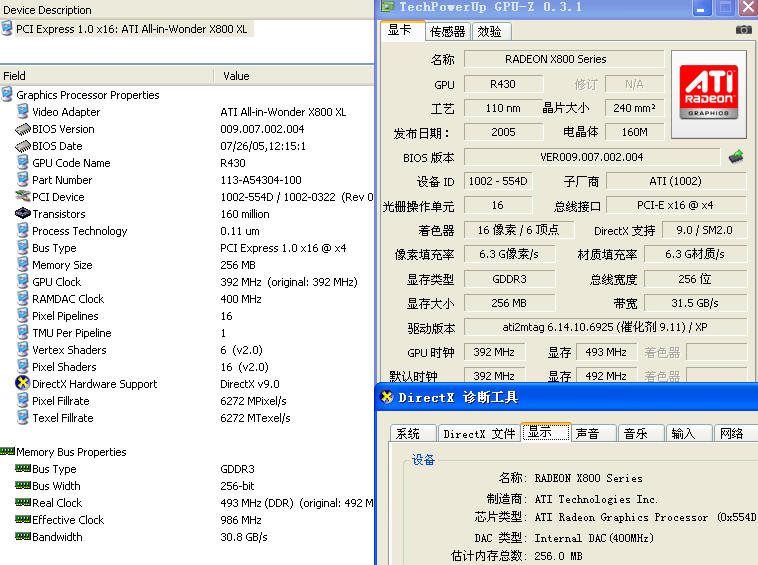758x565 pixels.
Task: Select the TMU Per Pipeline row
Action: [187, 333]
